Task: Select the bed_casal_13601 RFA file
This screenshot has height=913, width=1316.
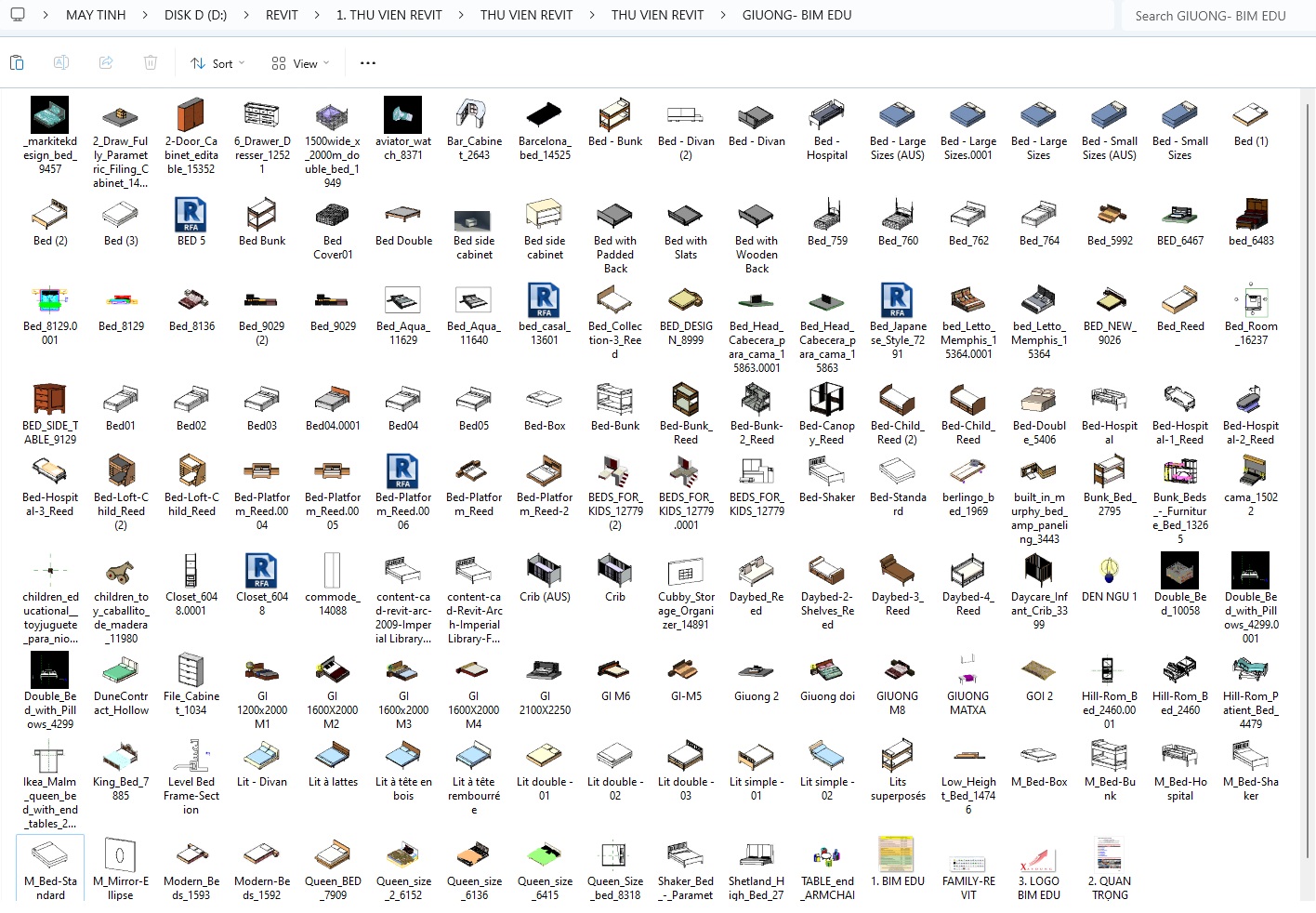Action: [x=544, y=300]
